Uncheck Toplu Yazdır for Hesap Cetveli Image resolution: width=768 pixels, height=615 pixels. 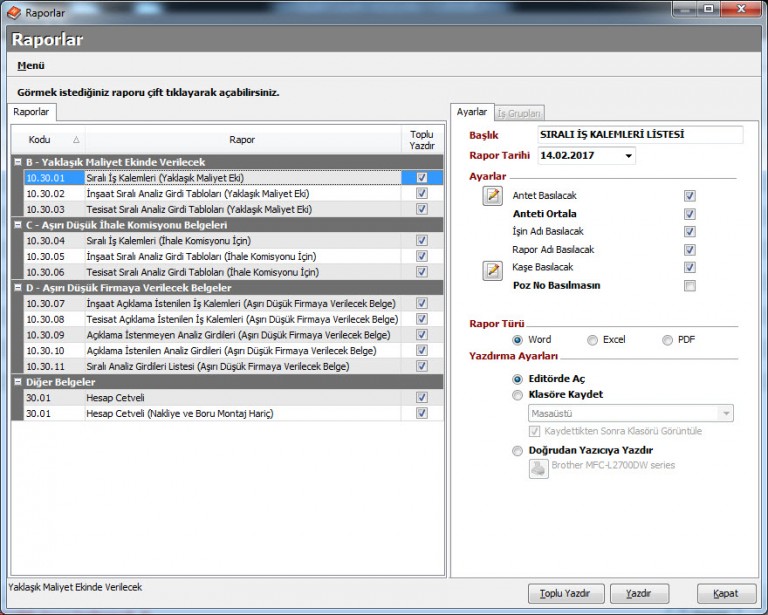coord(421,398)
